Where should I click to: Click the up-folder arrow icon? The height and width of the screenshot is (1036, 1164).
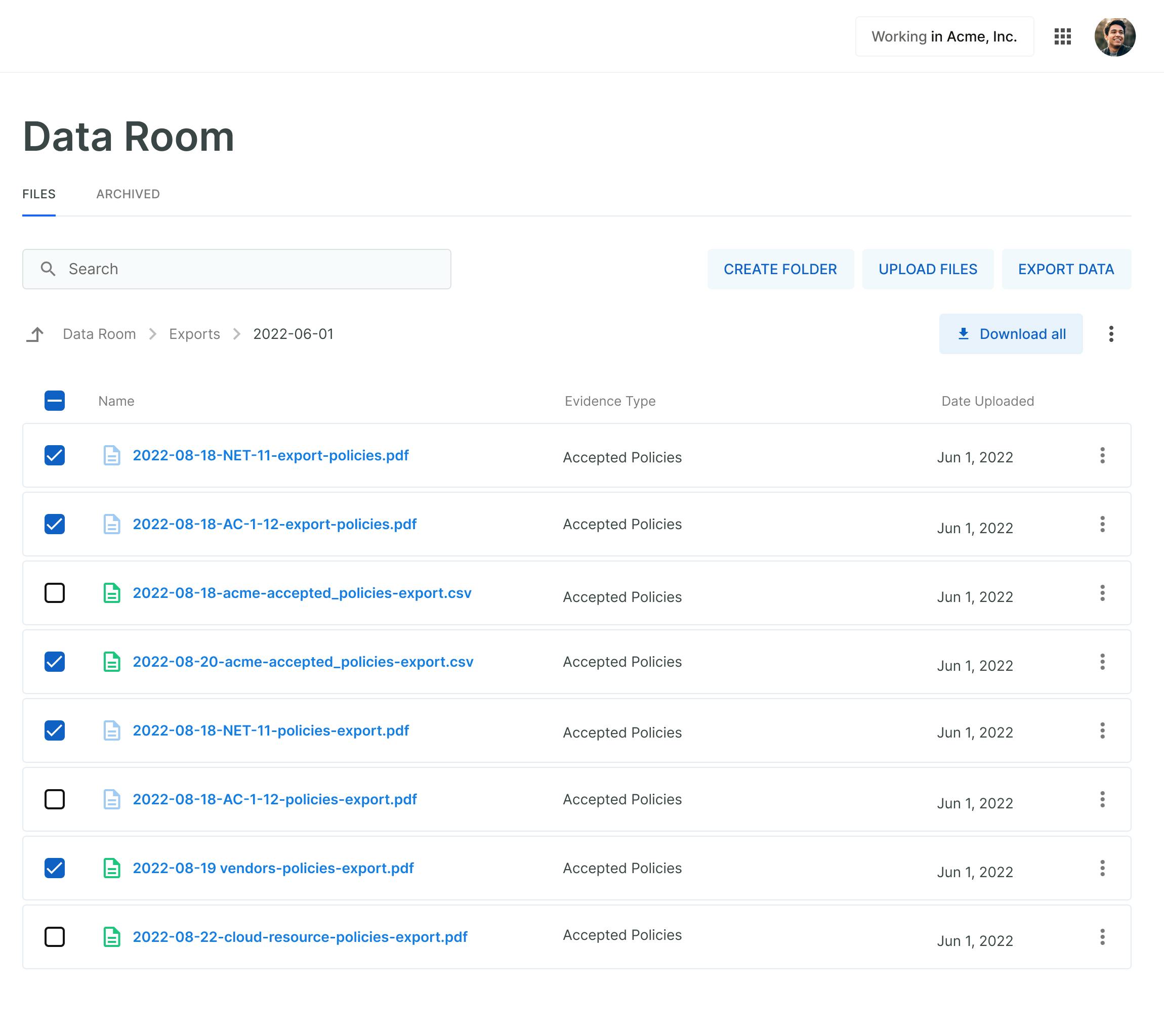[35, 334]
